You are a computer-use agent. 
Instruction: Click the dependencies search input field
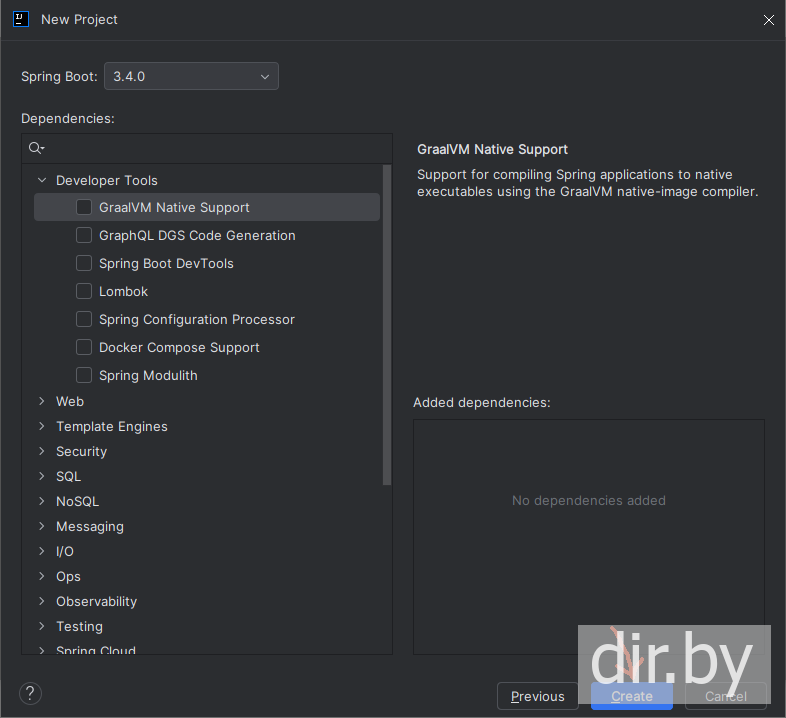207,148
